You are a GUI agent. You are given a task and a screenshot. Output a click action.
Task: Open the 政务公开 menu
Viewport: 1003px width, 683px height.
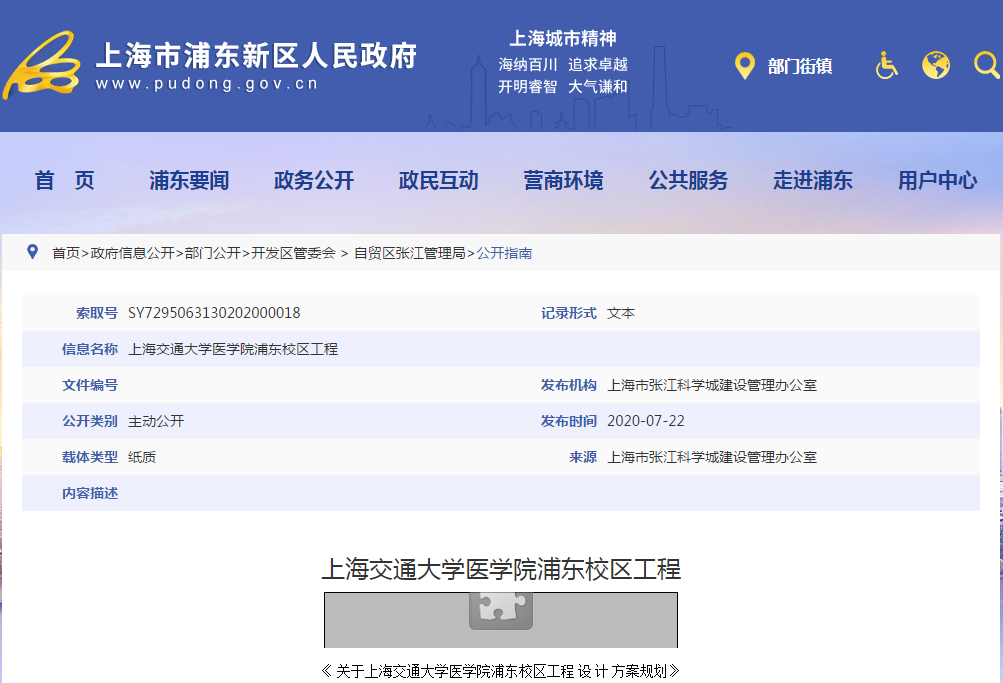pyautogui.click(x=314, y=180)
